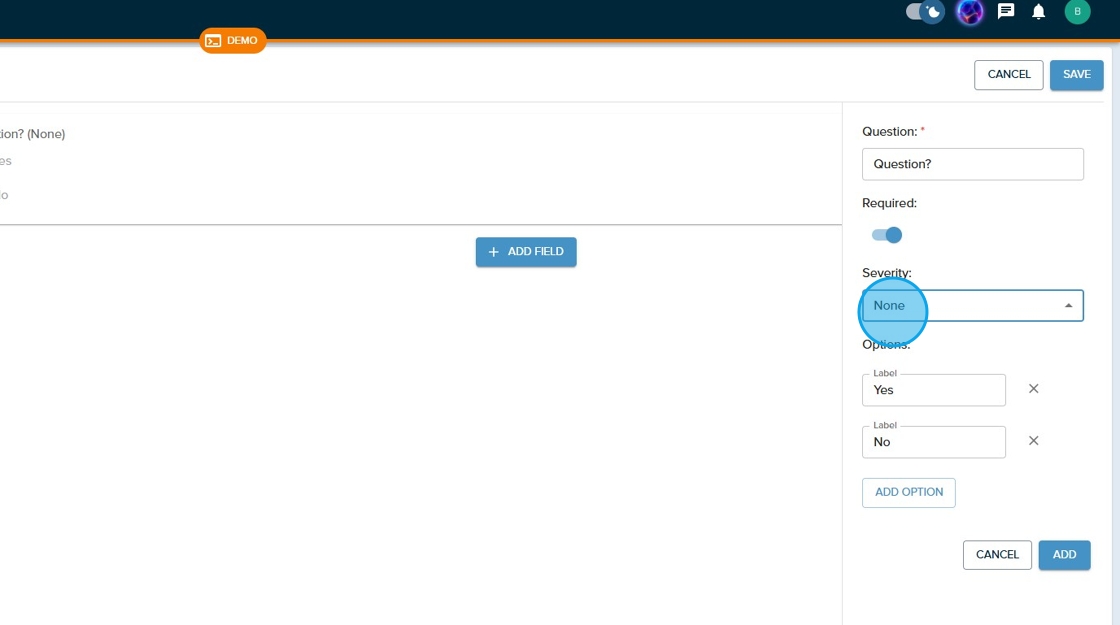Disable the Required toggle

[x=887, y=235]
